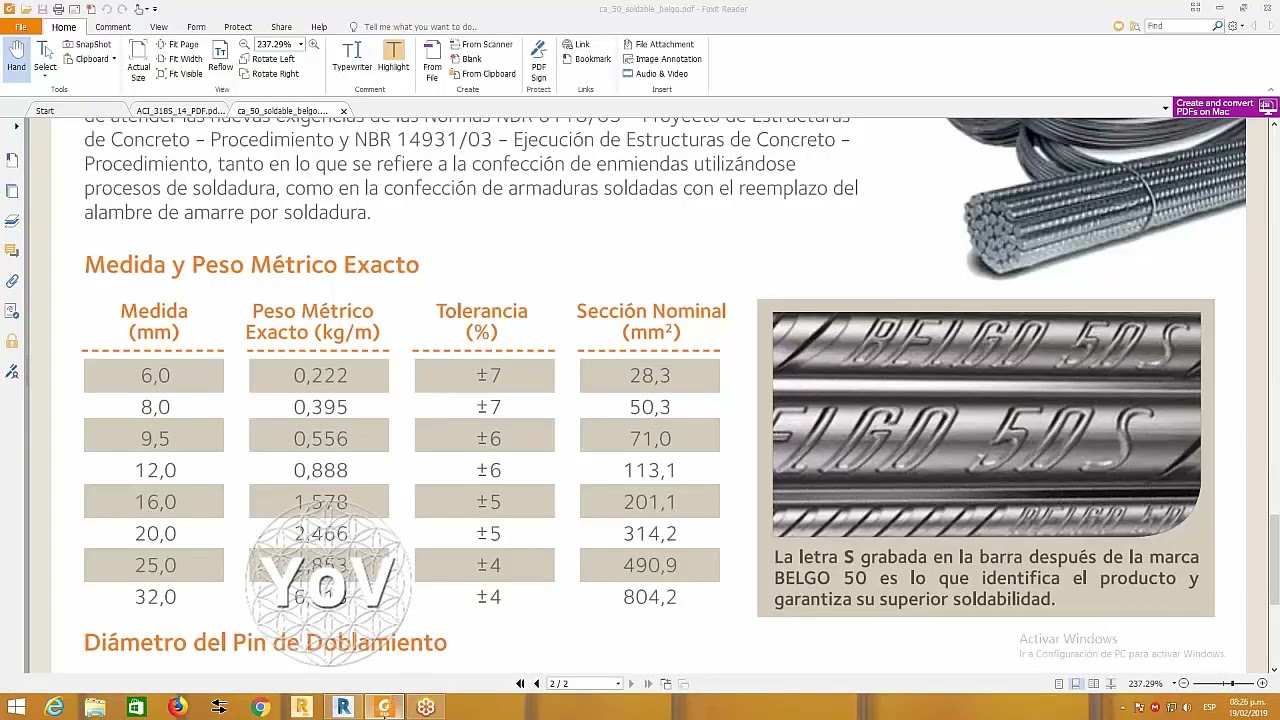Add an Image Annotation
Viewport: 1280px width, 720px height.
661,59
